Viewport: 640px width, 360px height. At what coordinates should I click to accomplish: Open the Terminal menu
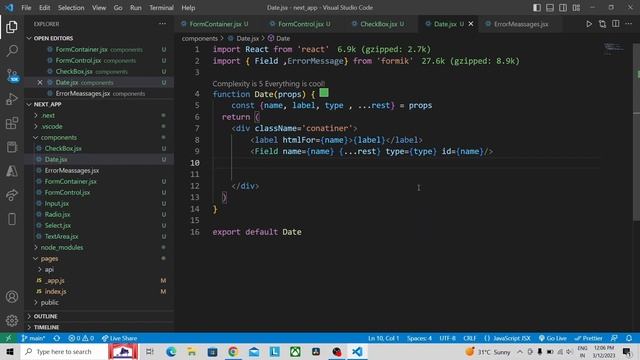coord(161,8)
